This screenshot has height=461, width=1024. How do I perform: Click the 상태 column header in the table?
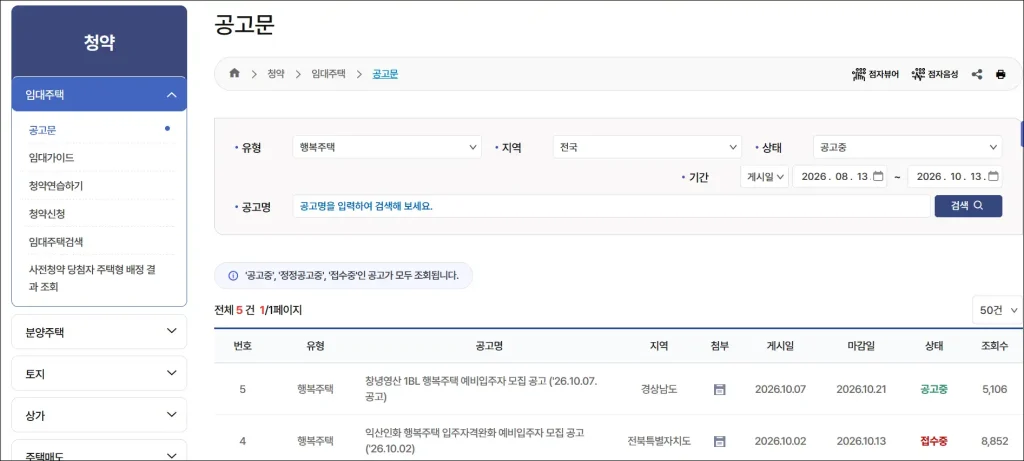tap(934, 346)
